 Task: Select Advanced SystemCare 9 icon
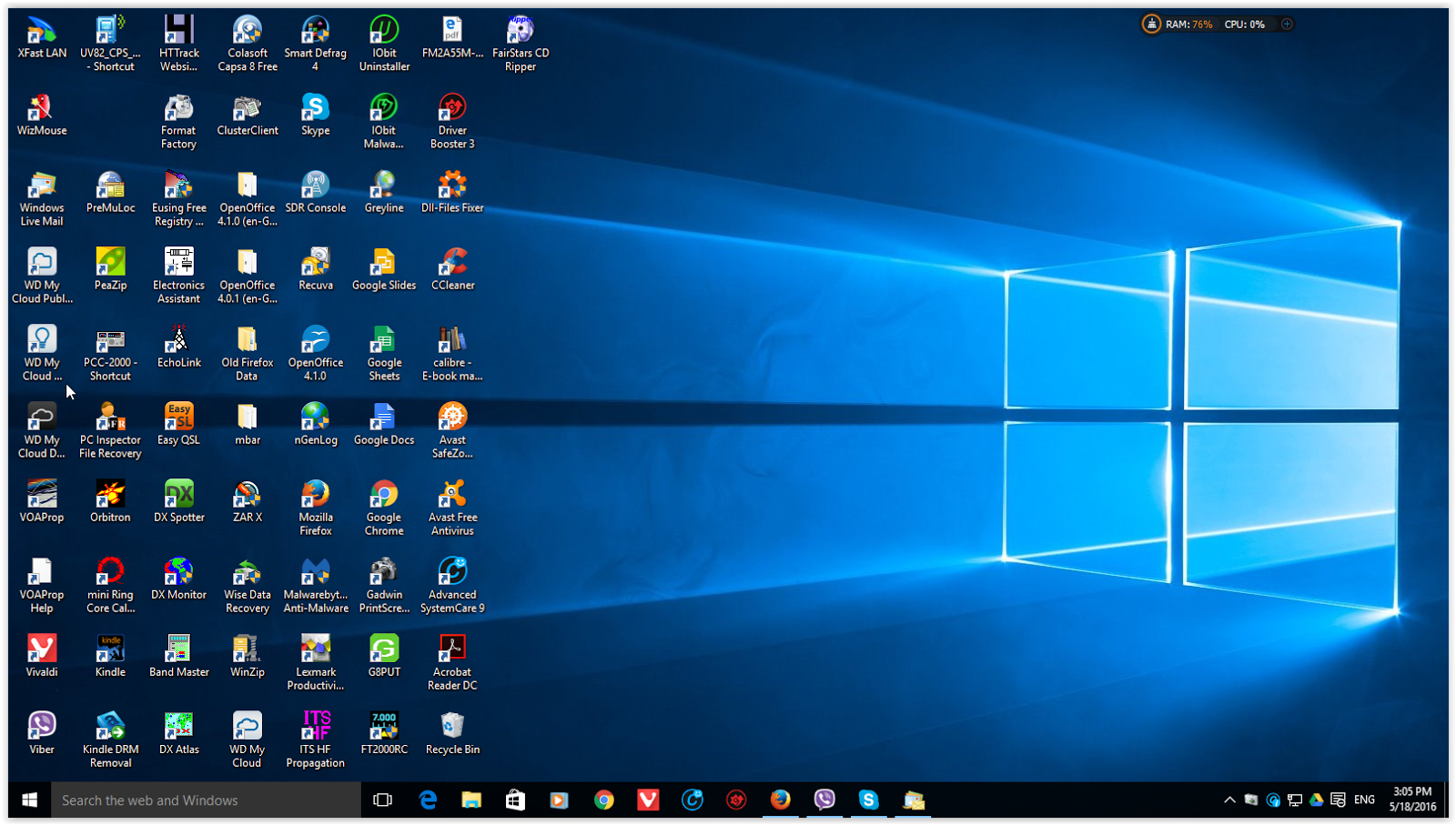click(452, 586)
